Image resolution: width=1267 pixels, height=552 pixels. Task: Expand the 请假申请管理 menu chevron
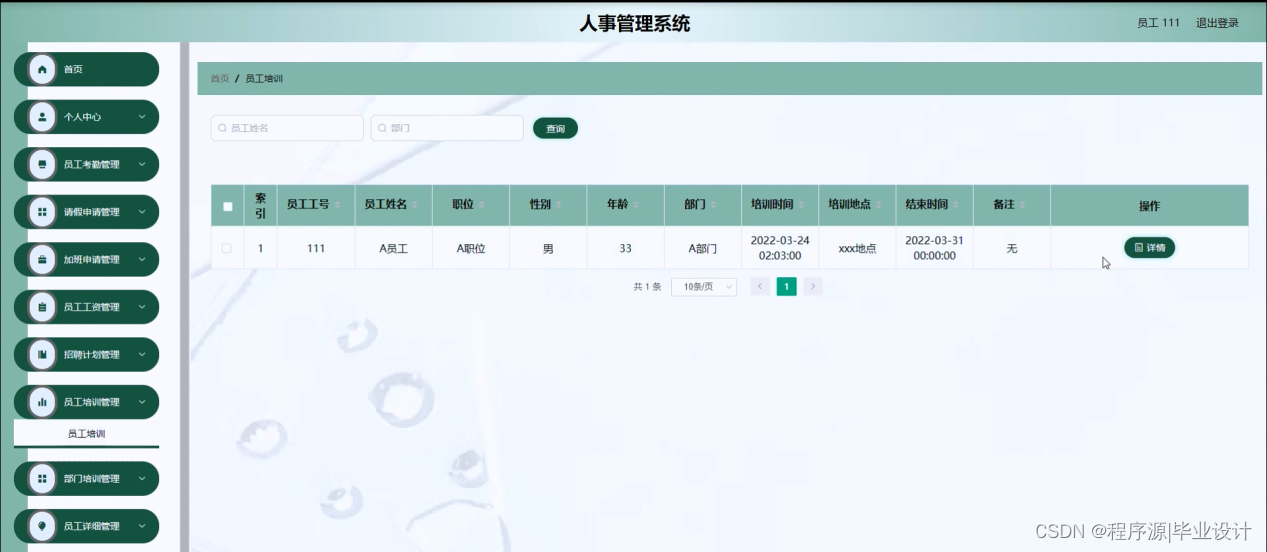[142, 212]
